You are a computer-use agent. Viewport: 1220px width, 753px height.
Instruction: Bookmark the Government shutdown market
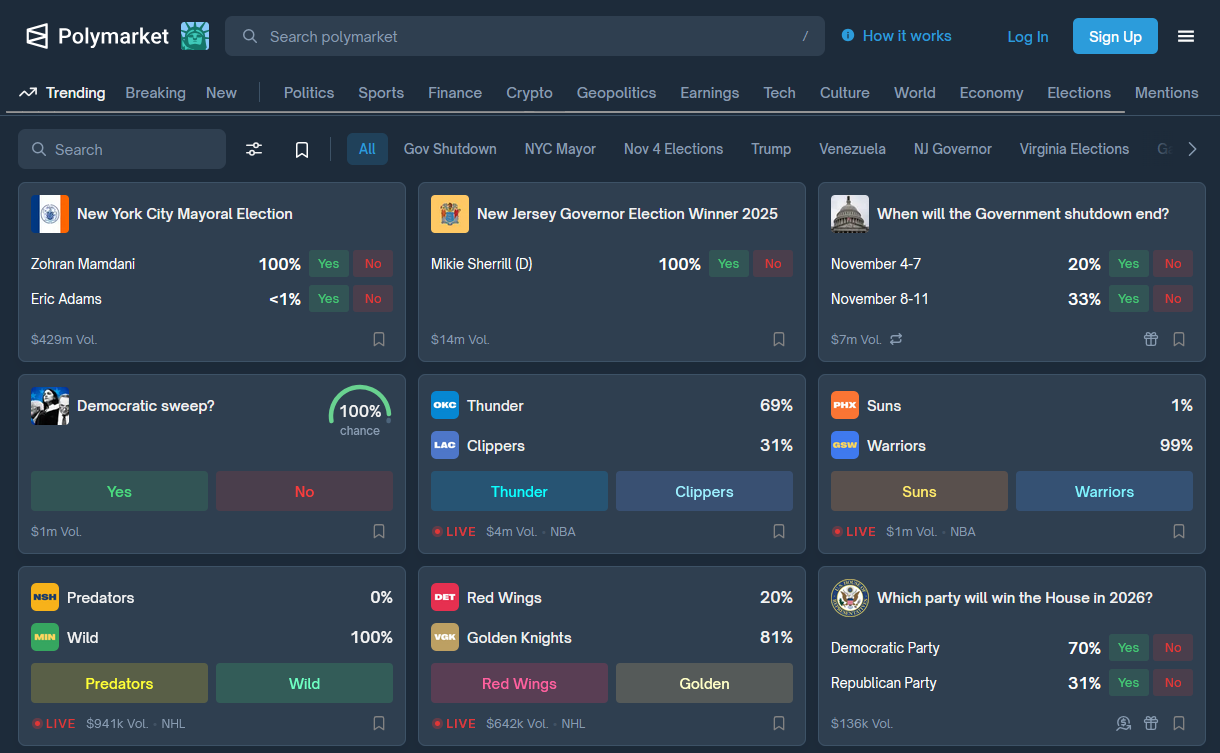pos(1179,339)
